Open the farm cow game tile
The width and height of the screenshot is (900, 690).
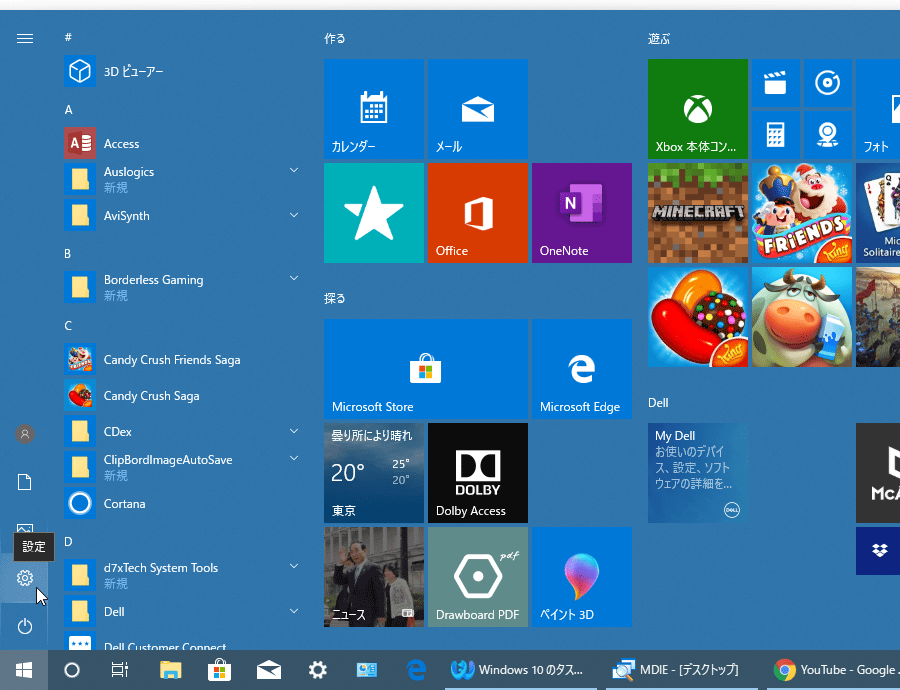tap(802, 317)
